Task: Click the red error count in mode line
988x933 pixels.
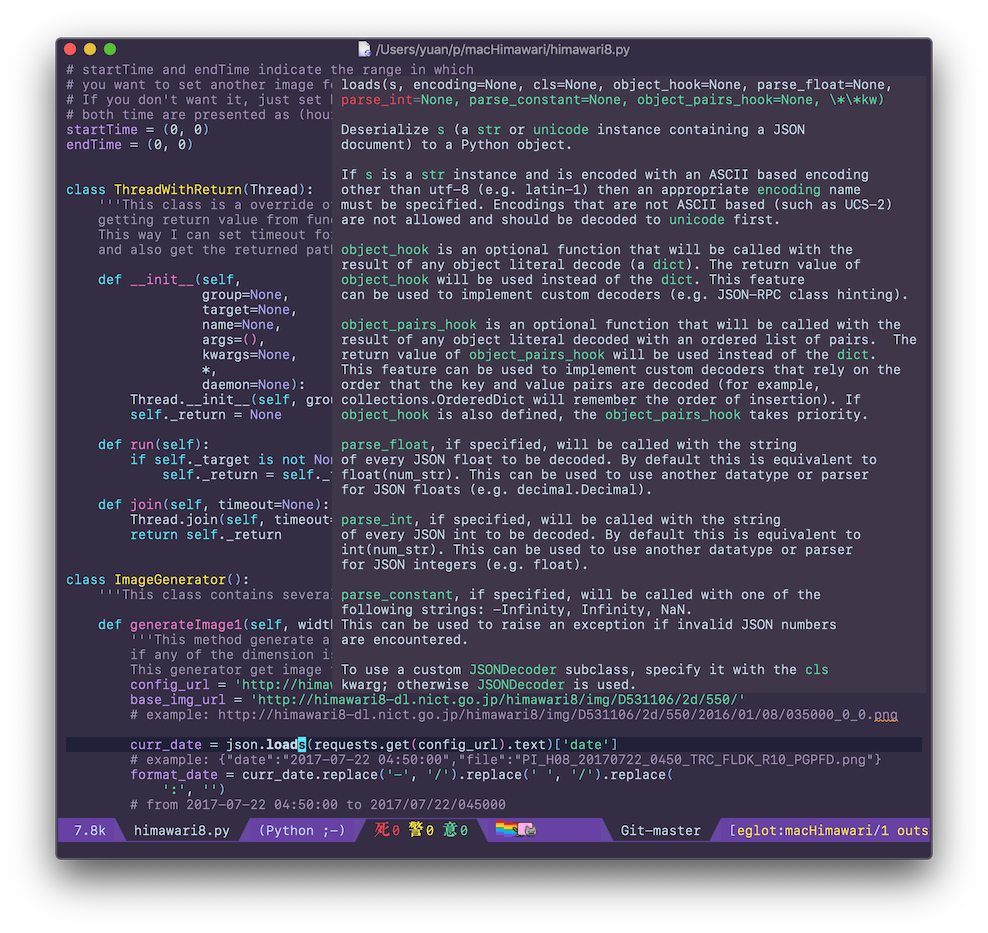Action: 387,830
